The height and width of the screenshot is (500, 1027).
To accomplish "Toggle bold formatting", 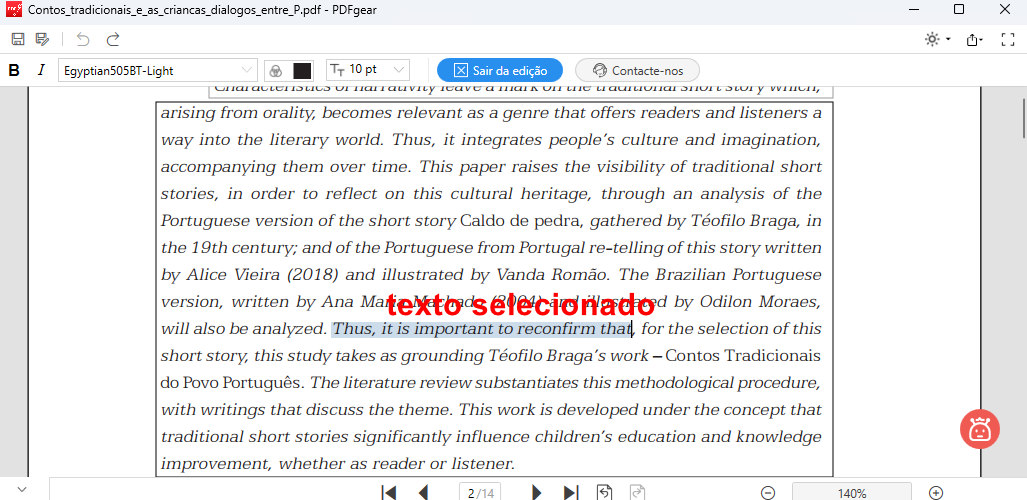I will (14, 70).
